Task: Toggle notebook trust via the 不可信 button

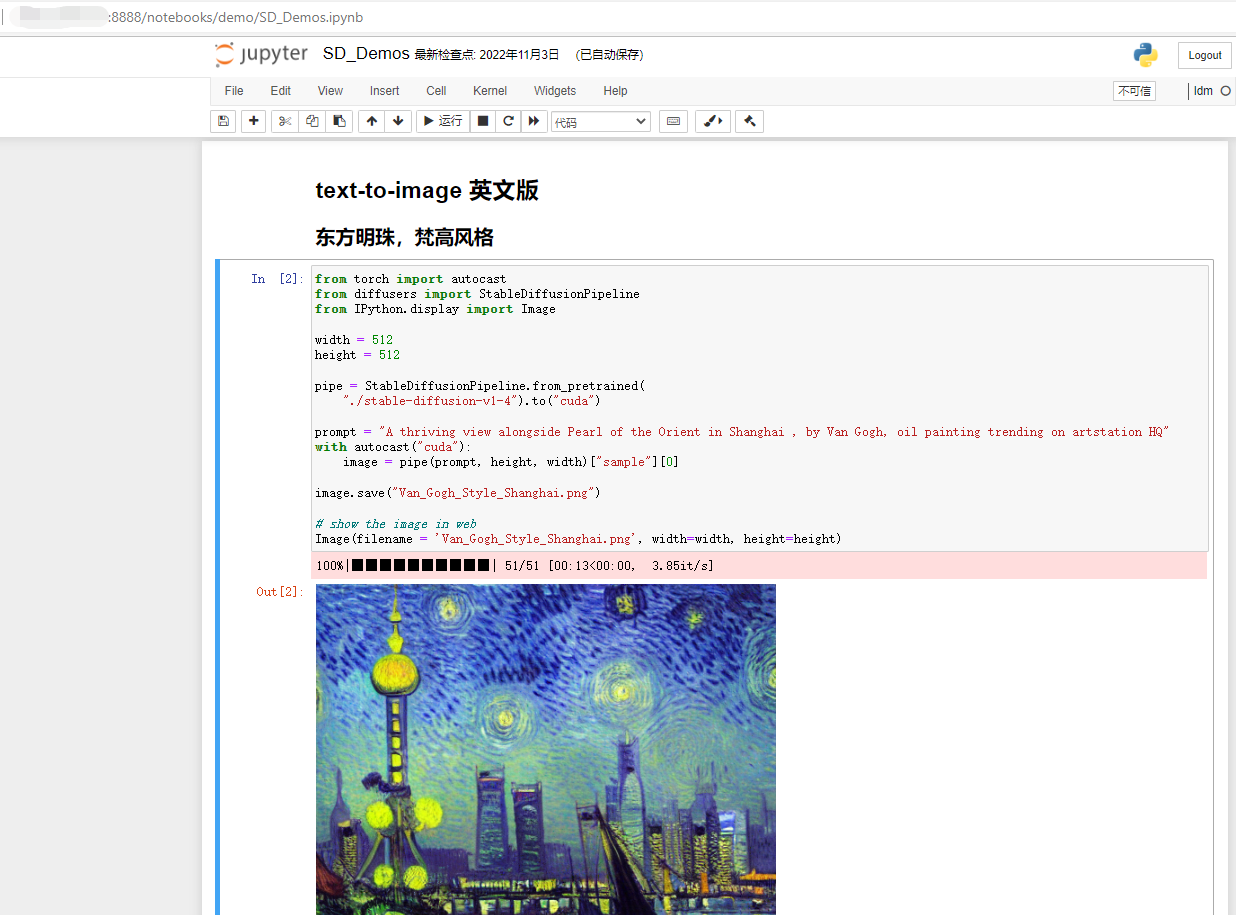Action: (1133, 90)
